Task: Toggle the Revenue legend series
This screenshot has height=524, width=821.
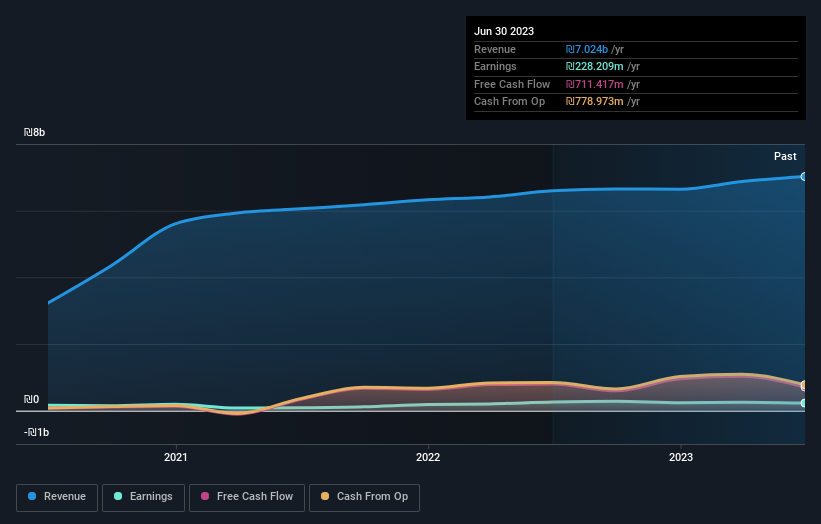Action: point(57,497)
